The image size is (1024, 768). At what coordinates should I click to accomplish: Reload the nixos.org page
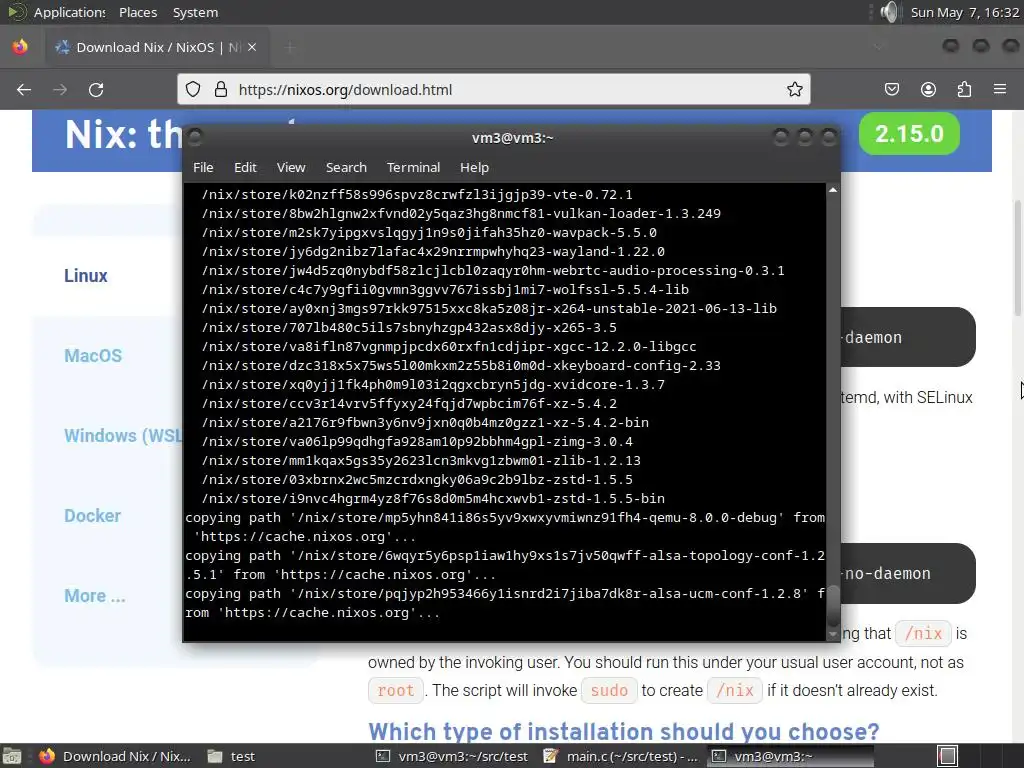click(x=96, y=89)
